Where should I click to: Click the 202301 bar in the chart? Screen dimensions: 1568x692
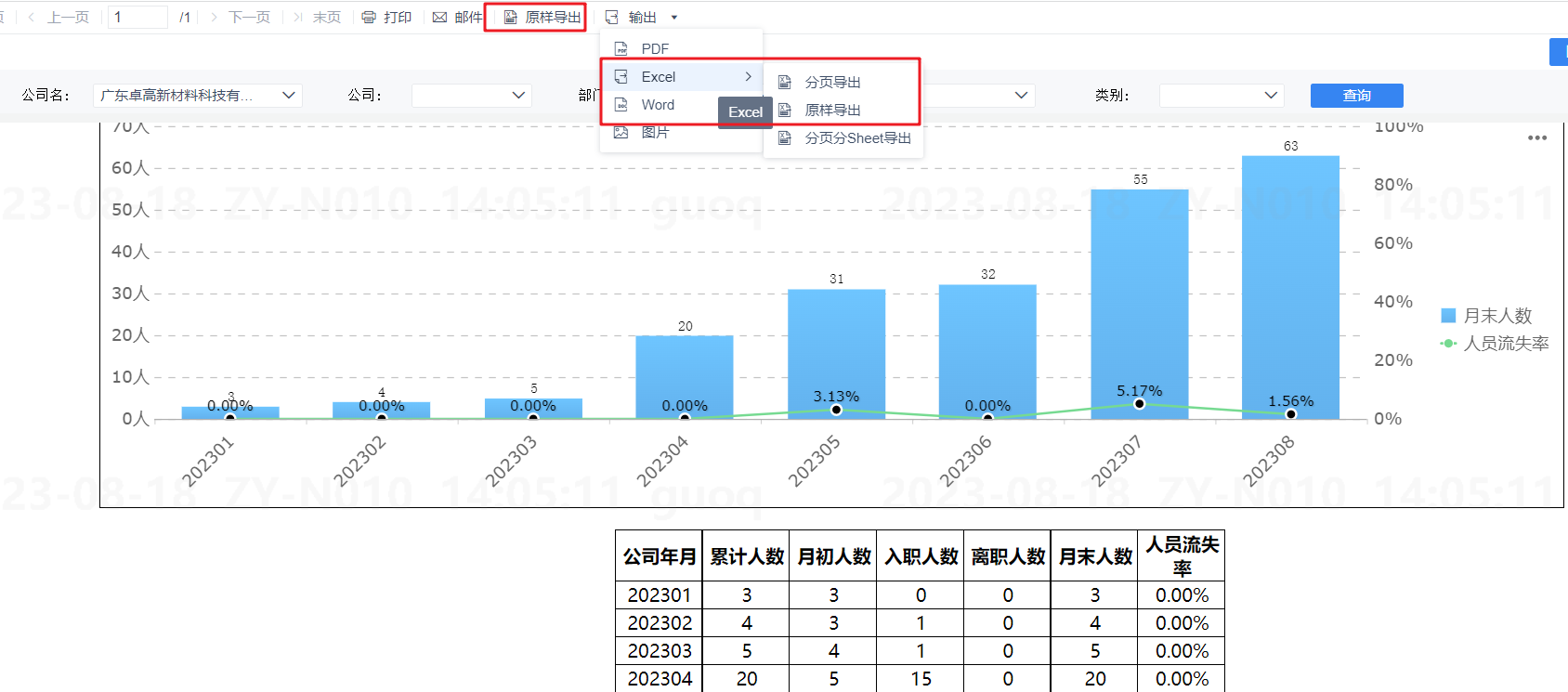(230, 412)
